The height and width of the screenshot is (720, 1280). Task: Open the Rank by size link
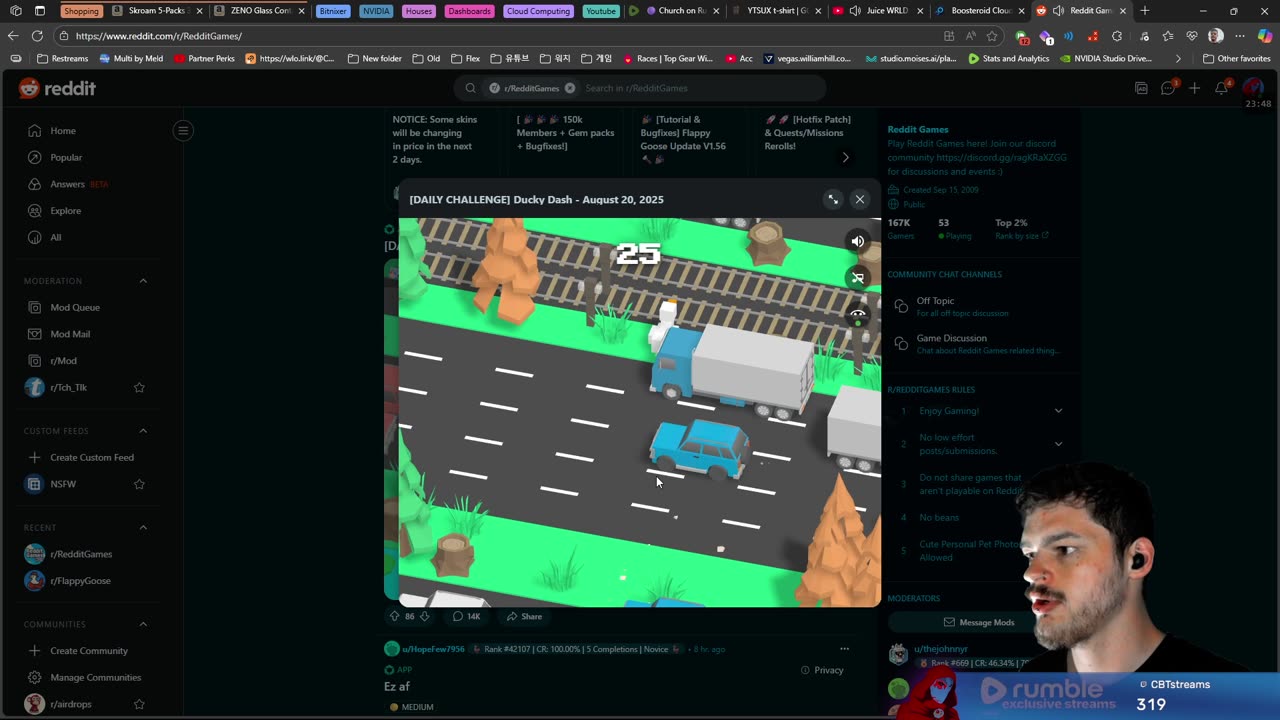[1022, 236]
